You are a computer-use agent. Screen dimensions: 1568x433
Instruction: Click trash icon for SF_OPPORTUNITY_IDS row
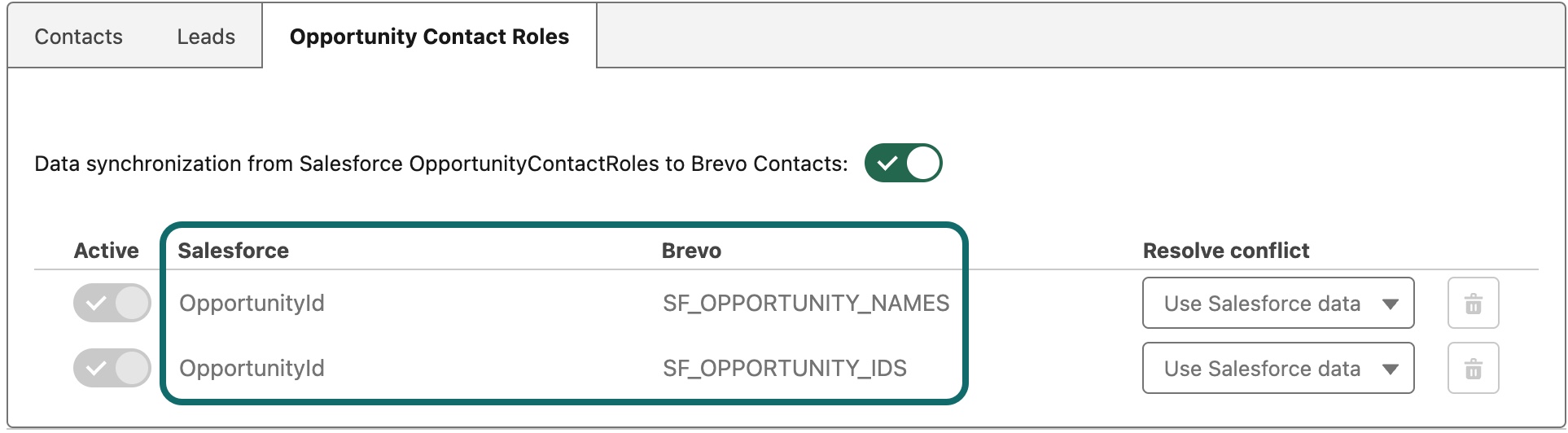[1473, 369]
